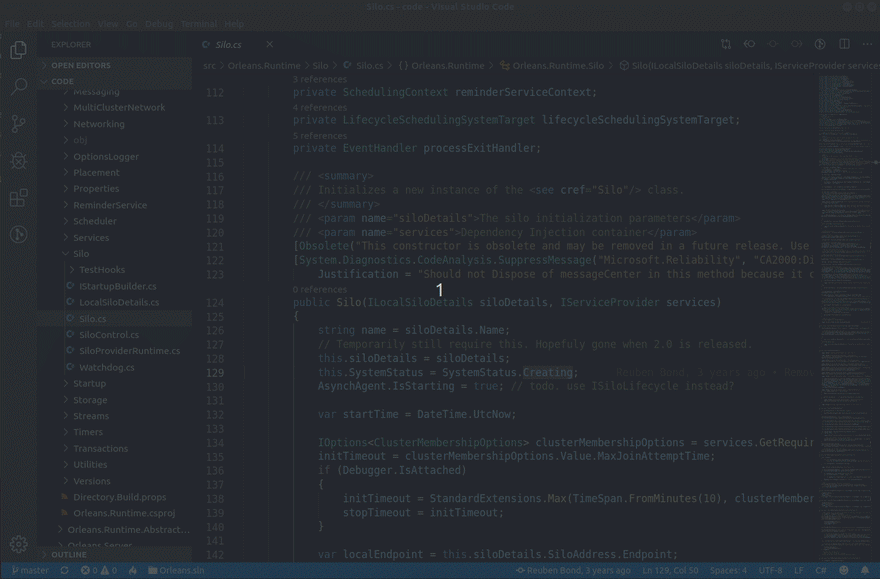Click the Open Changes compare icon in the editor toolbar

click(x=726, y=44)
